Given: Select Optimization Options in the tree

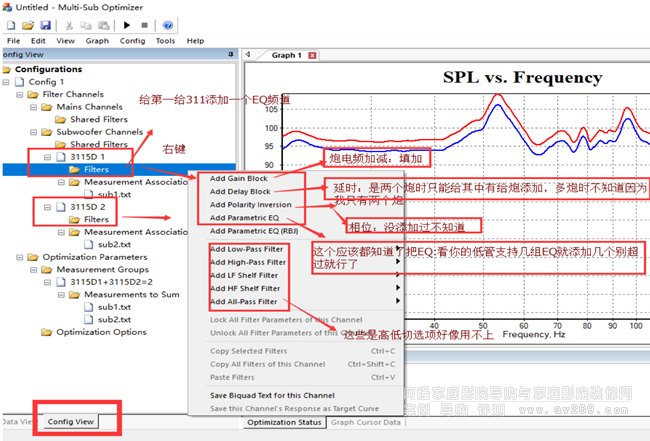Looking at the screenshot, I should [x=101, y=332].
